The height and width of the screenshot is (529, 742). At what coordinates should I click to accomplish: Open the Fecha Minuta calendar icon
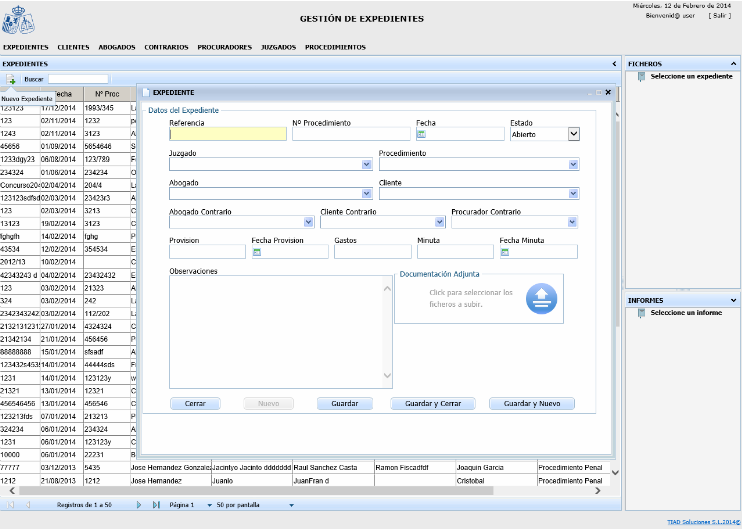click(x=505, y=252)
